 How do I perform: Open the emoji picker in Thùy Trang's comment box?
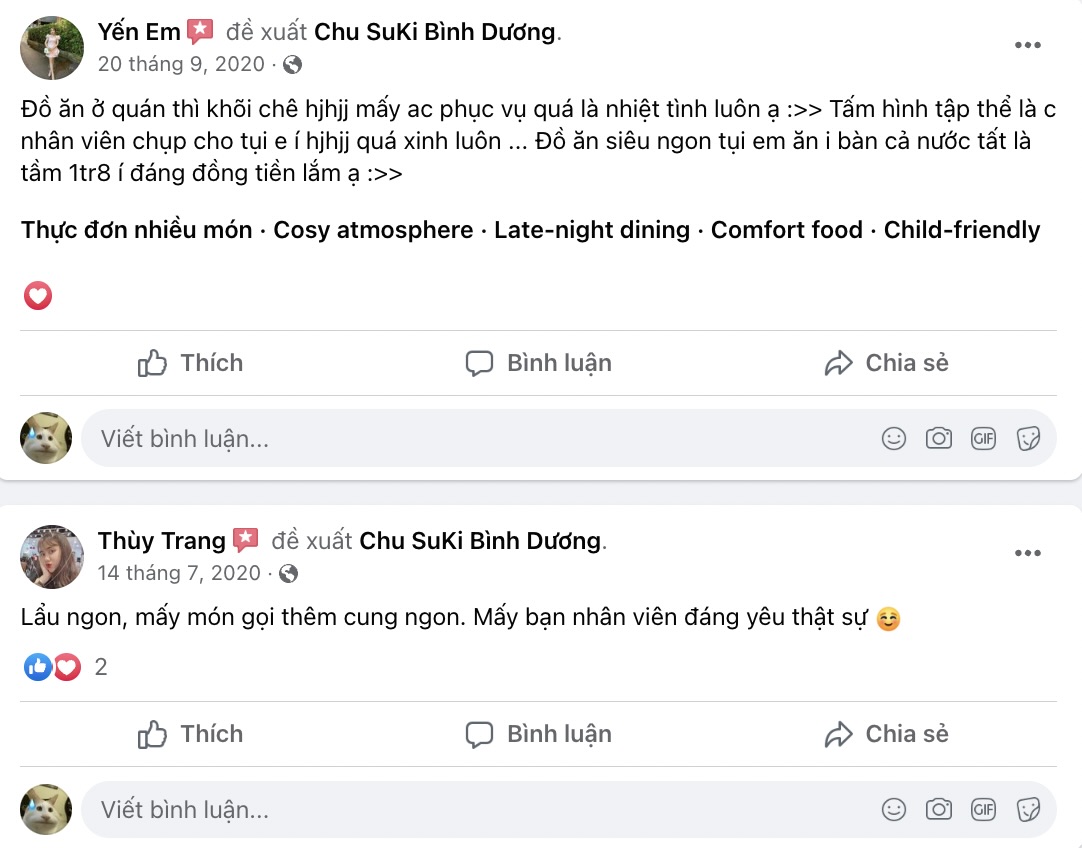(893, 808)
